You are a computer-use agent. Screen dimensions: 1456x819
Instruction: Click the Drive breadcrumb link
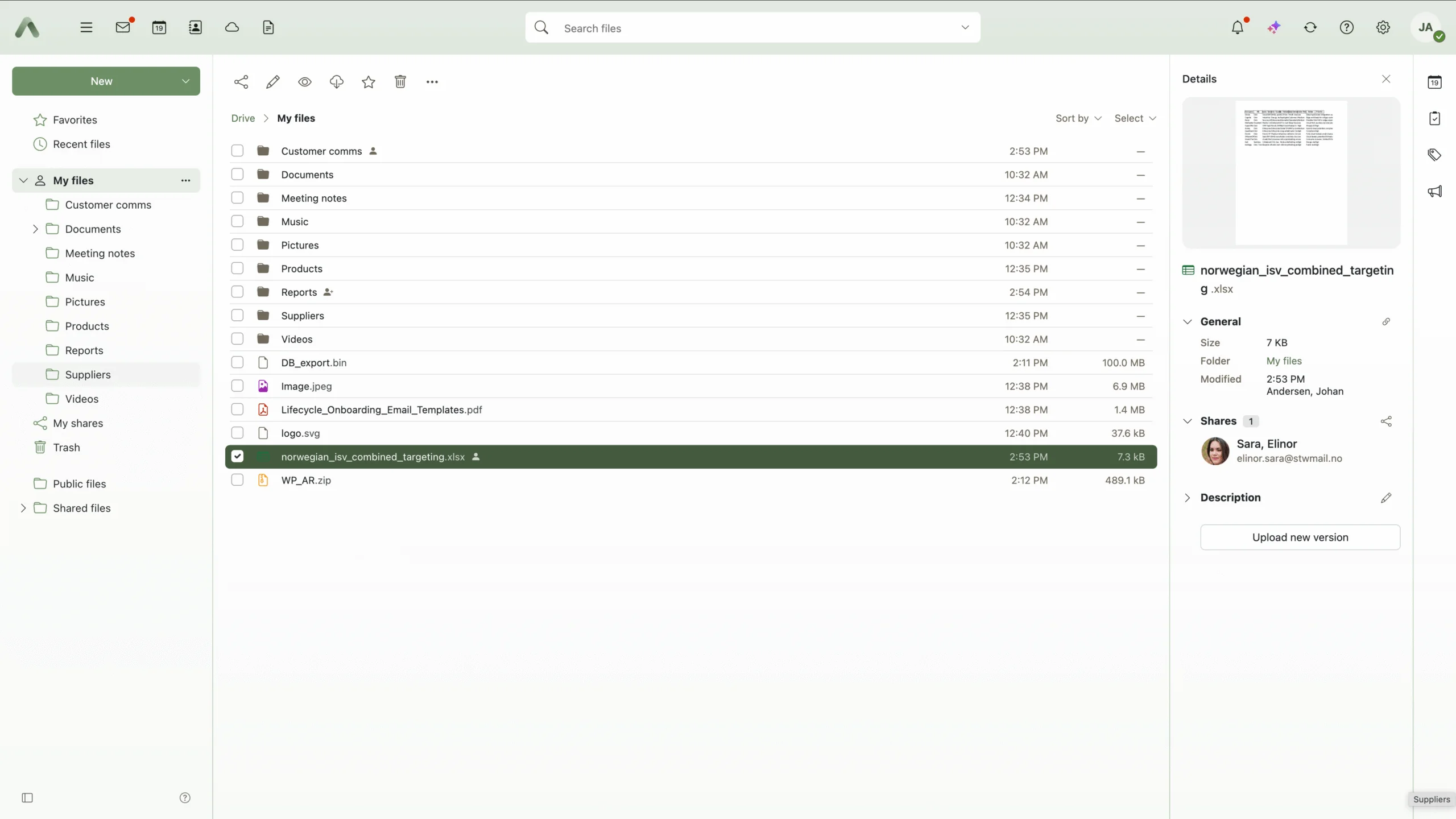coord(243,118)
